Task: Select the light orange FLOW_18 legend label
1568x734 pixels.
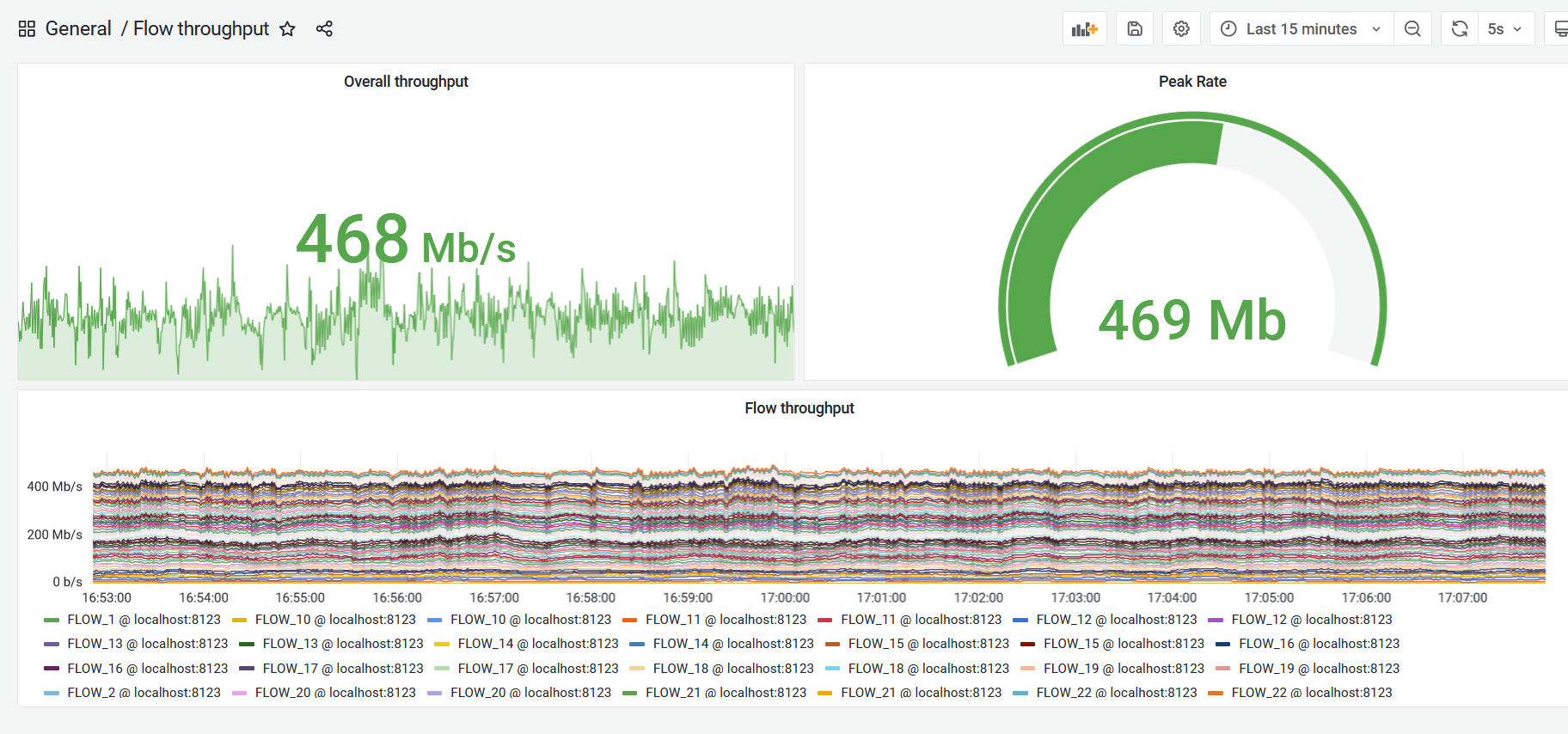Action: [733, 669]
